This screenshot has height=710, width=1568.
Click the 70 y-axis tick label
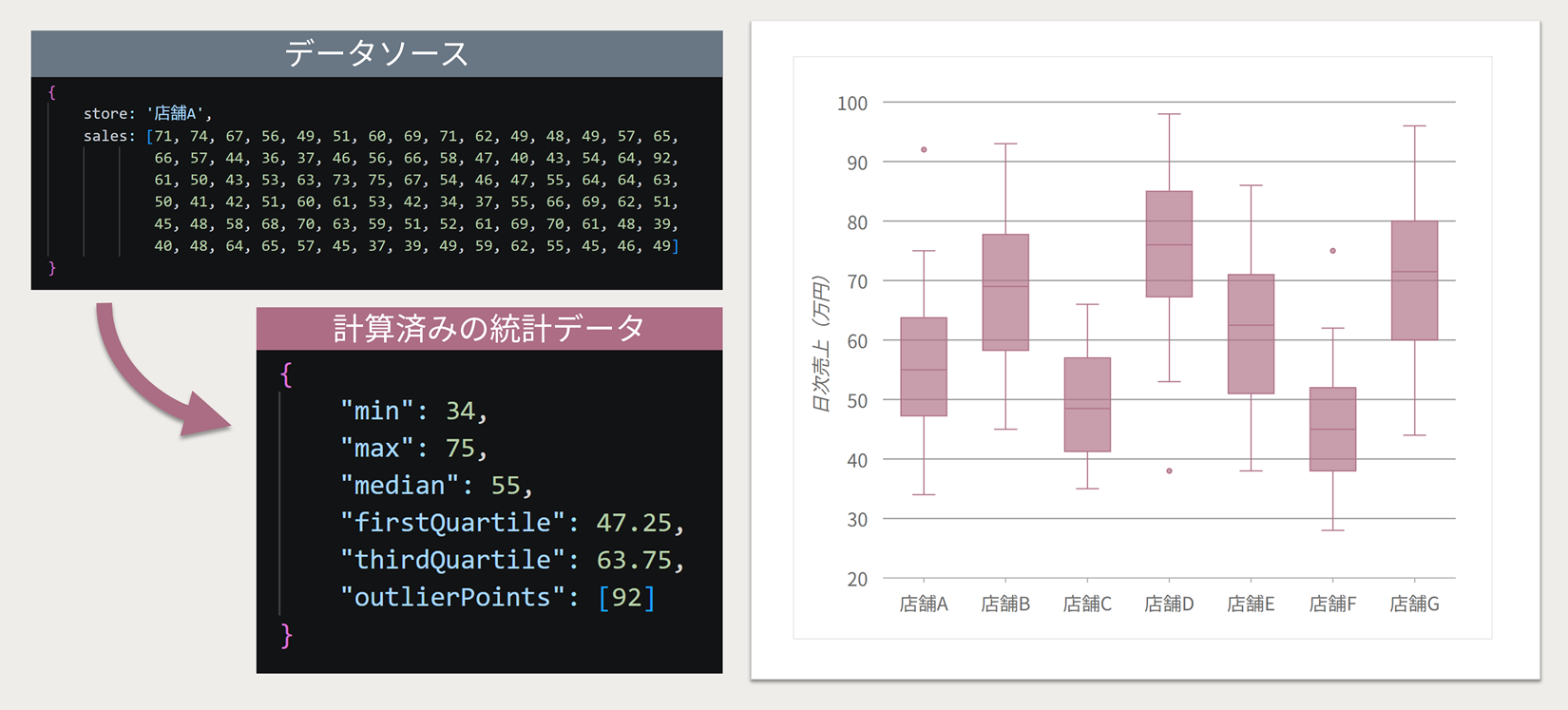pyautogui.click(x=857, y=281)
